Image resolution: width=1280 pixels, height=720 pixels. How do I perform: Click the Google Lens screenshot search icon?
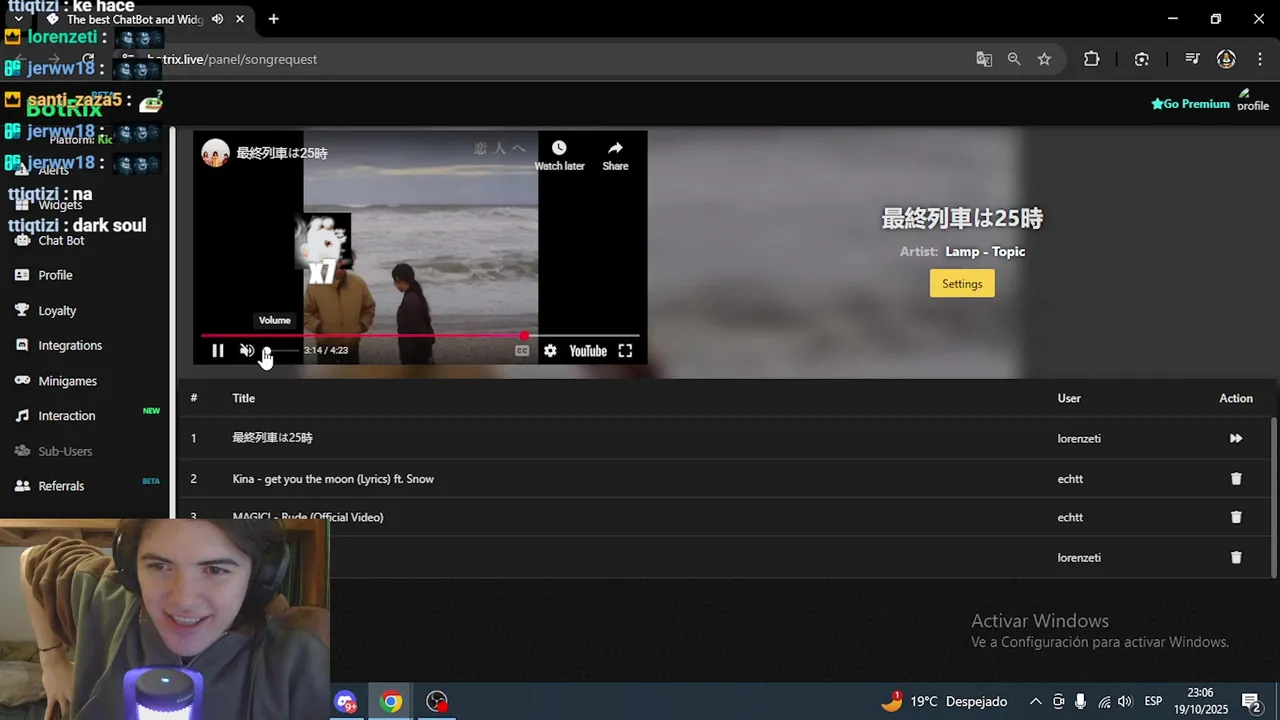pyautogui.click(x=1141, y=59)
